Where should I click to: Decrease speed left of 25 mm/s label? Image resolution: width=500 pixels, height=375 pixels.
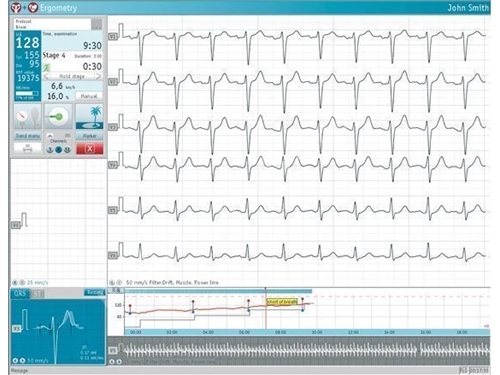click(x=15, y=282)
